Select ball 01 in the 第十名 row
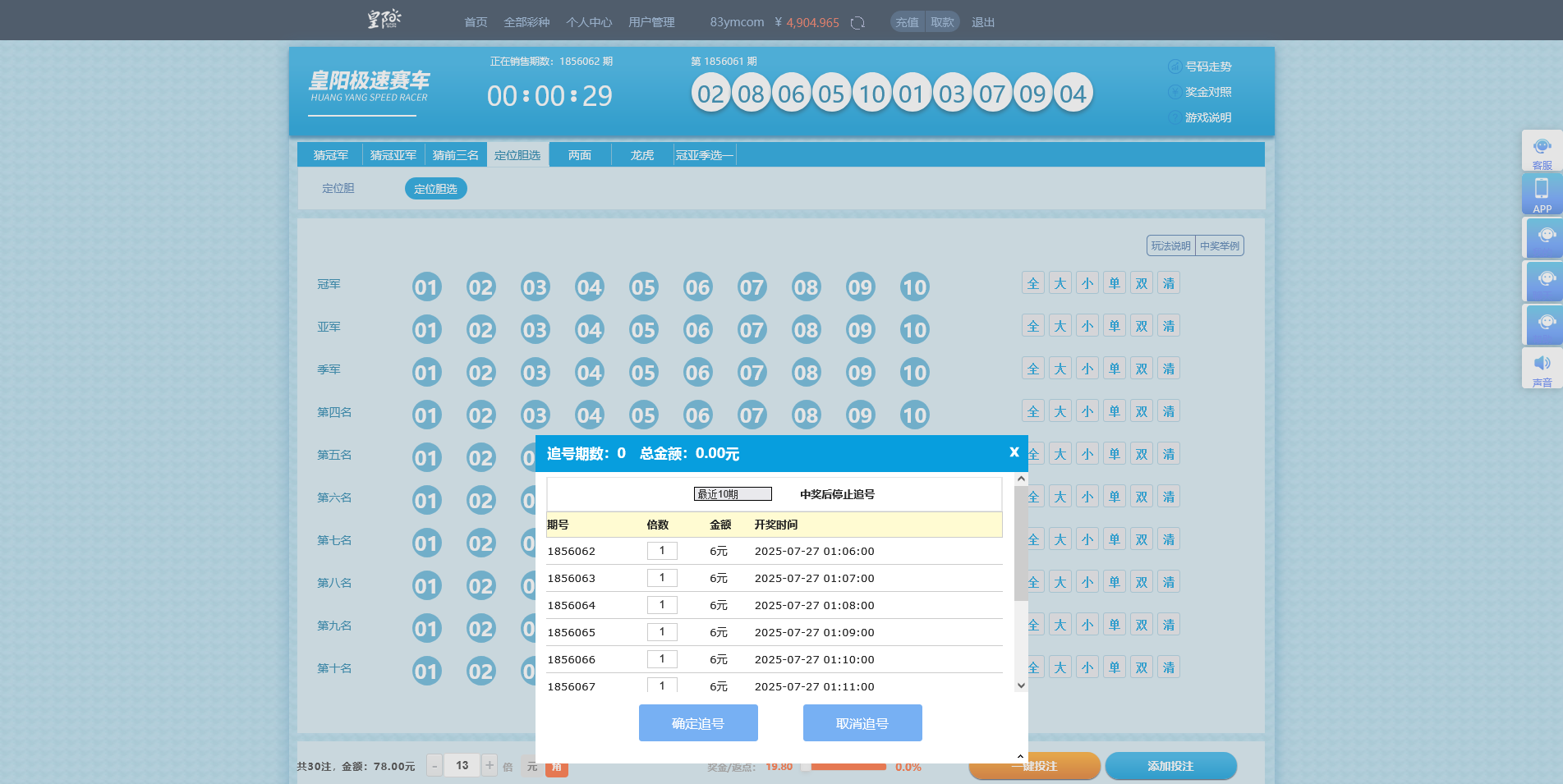This screenshot has height=784, width=1563. (x=426, y=672)
